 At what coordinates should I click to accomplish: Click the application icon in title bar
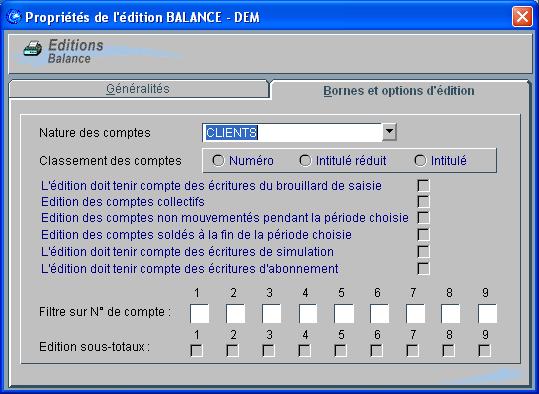point(14,17)
